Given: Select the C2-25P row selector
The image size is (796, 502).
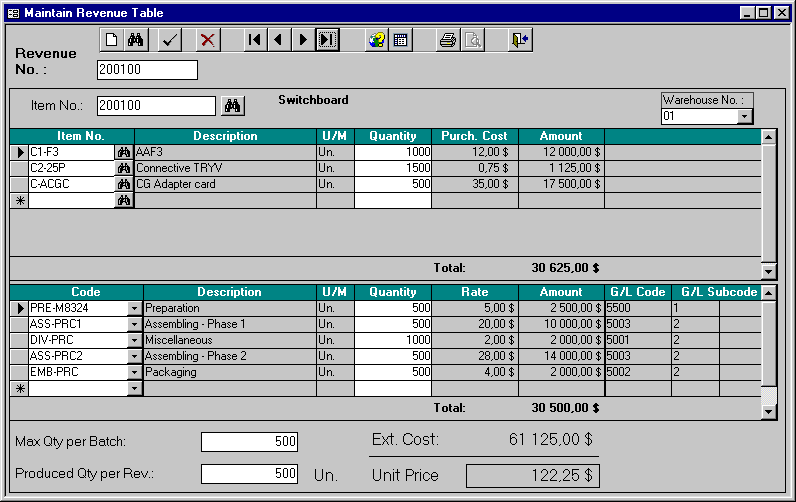Looking at the screenshot, I should click(19, 169).
